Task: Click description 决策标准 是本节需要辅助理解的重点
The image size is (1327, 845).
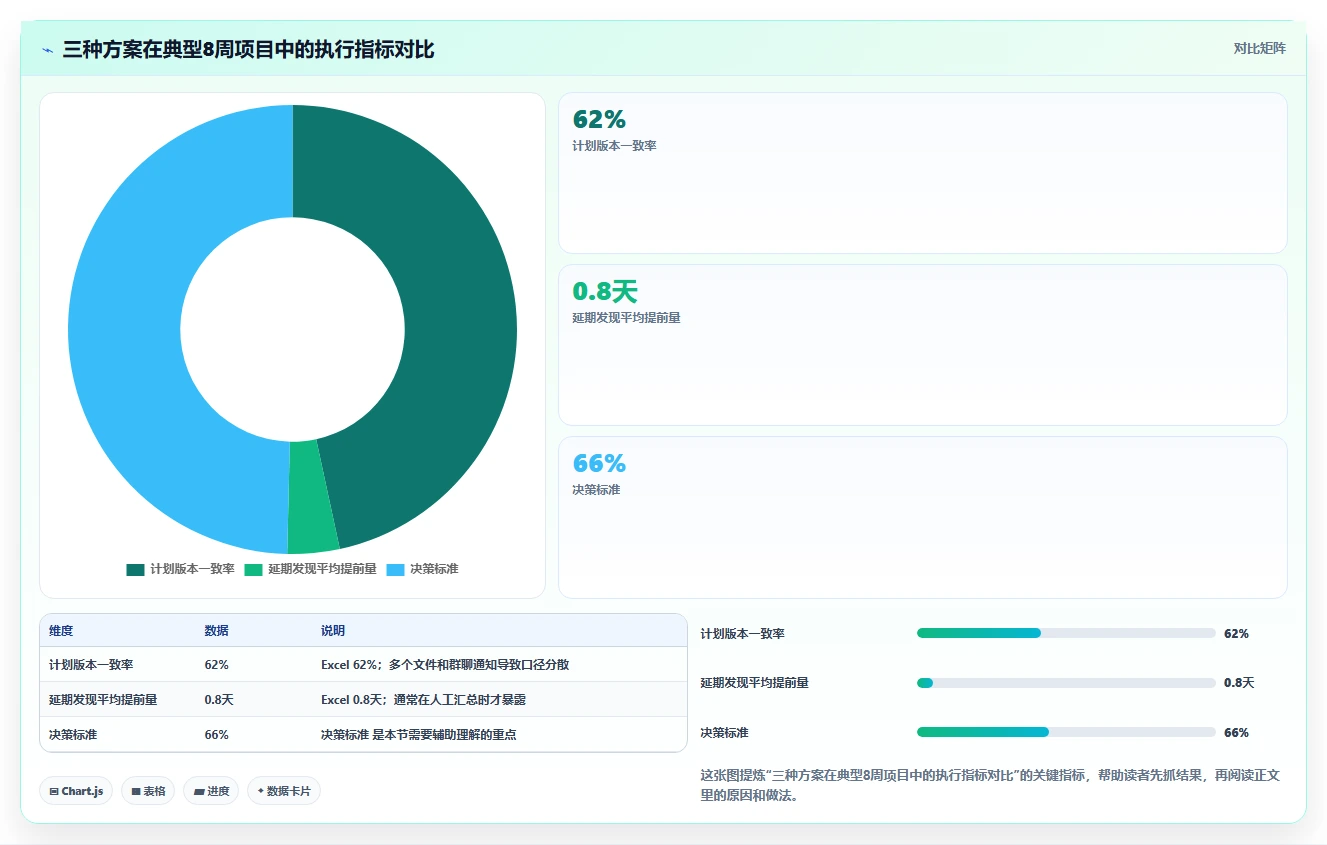Action: tap(418, 734)
